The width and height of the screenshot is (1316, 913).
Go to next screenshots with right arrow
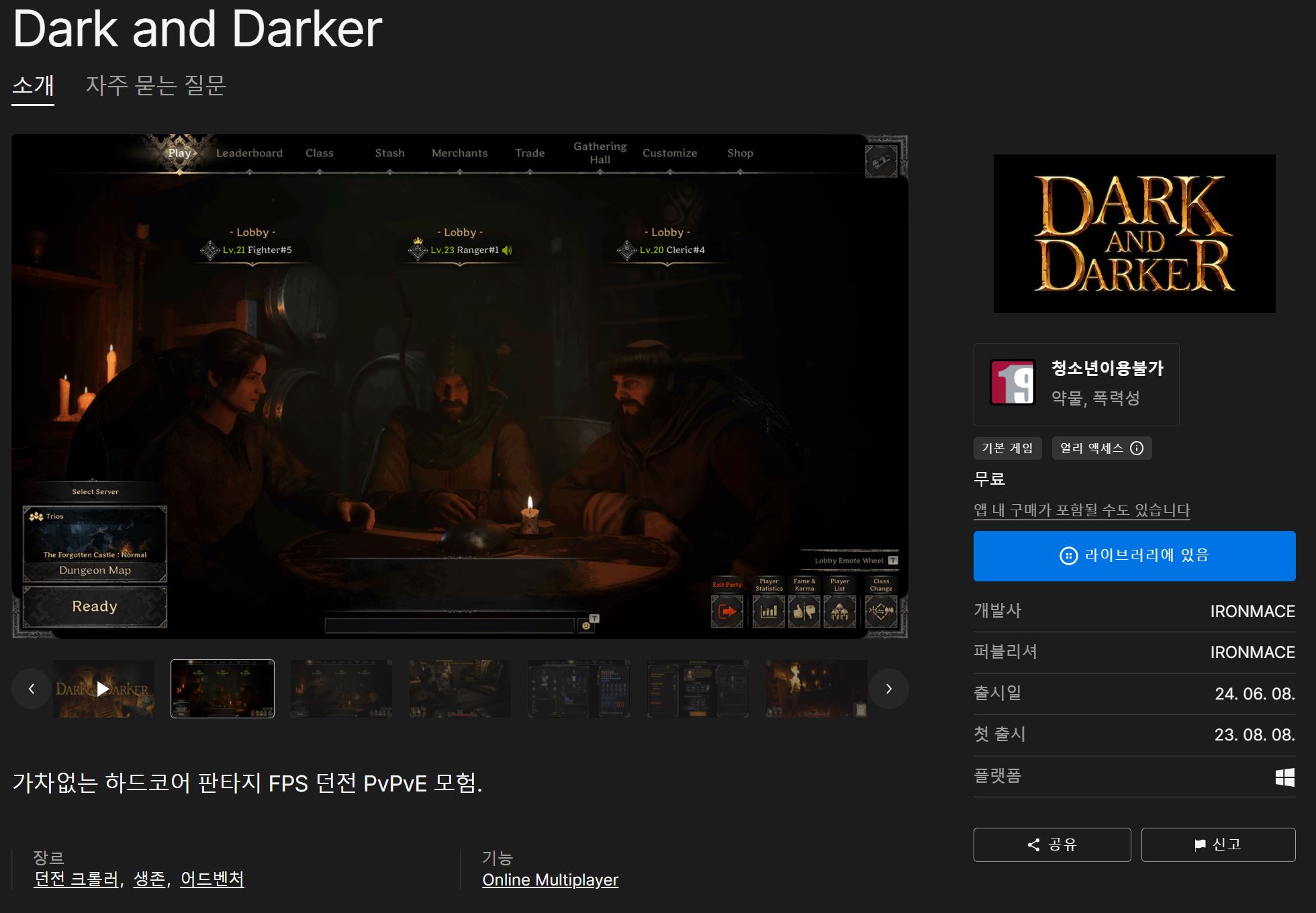888,689
